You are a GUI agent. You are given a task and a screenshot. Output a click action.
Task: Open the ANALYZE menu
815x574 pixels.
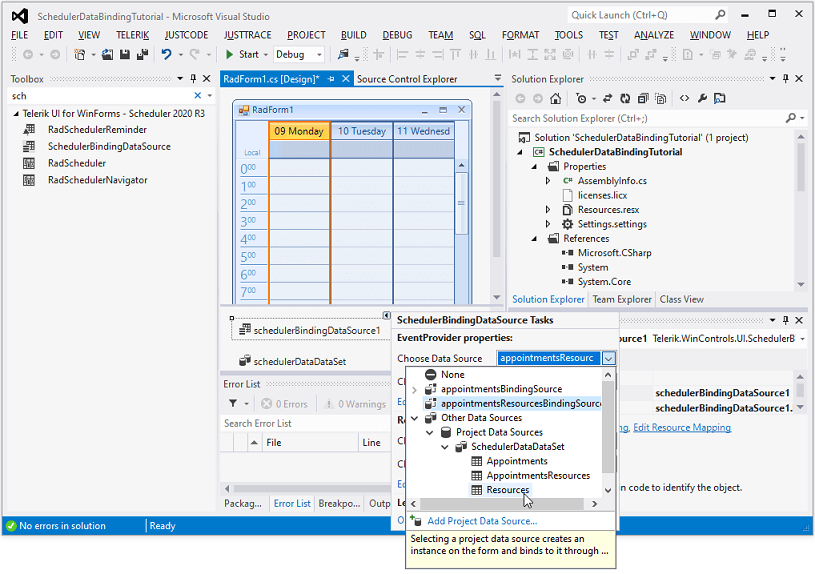pyautogui.click(x=654, y=35)
